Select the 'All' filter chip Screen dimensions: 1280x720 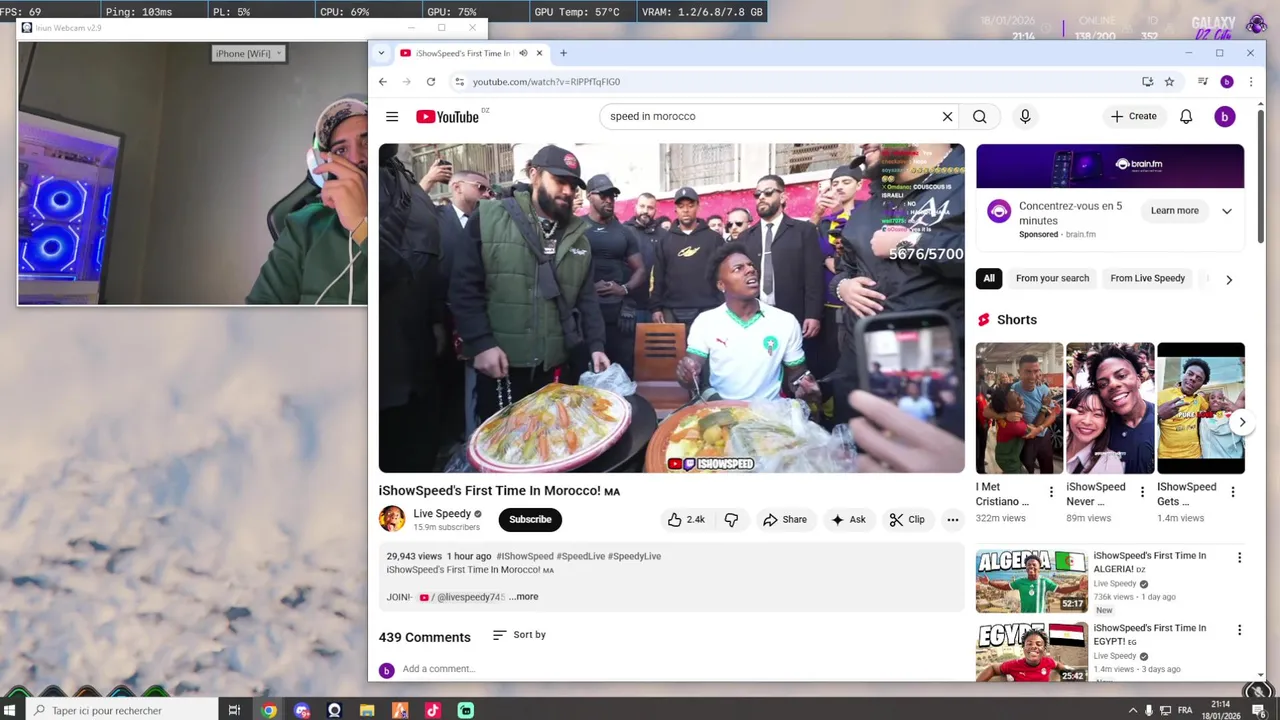click(x=989, y=279)
